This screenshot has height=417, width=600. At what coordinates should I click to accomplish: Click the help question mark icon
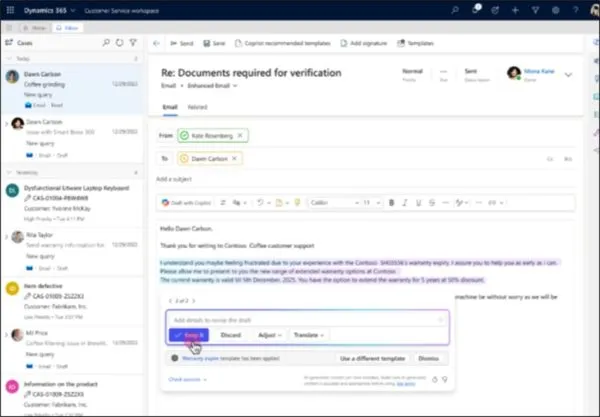[576, 10]
